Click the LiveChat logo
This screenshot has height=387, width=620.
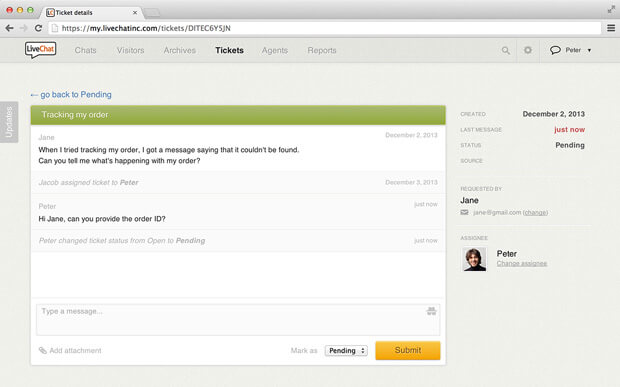coord(40,50)
